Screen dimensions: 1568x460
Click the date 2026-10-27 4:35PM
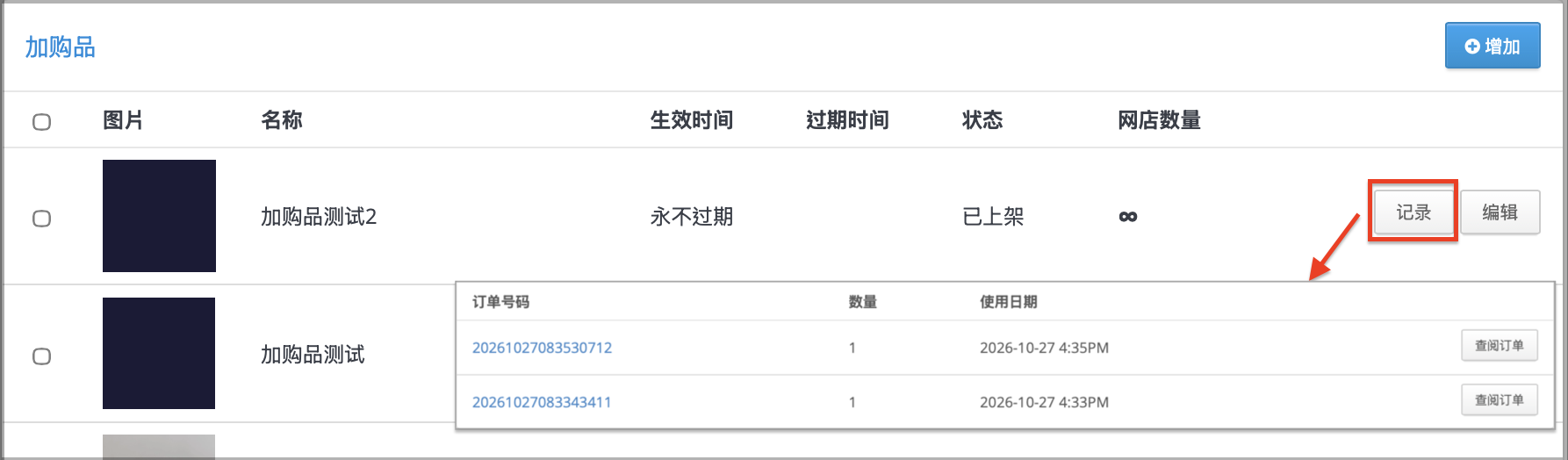[x=1044, y=348]
